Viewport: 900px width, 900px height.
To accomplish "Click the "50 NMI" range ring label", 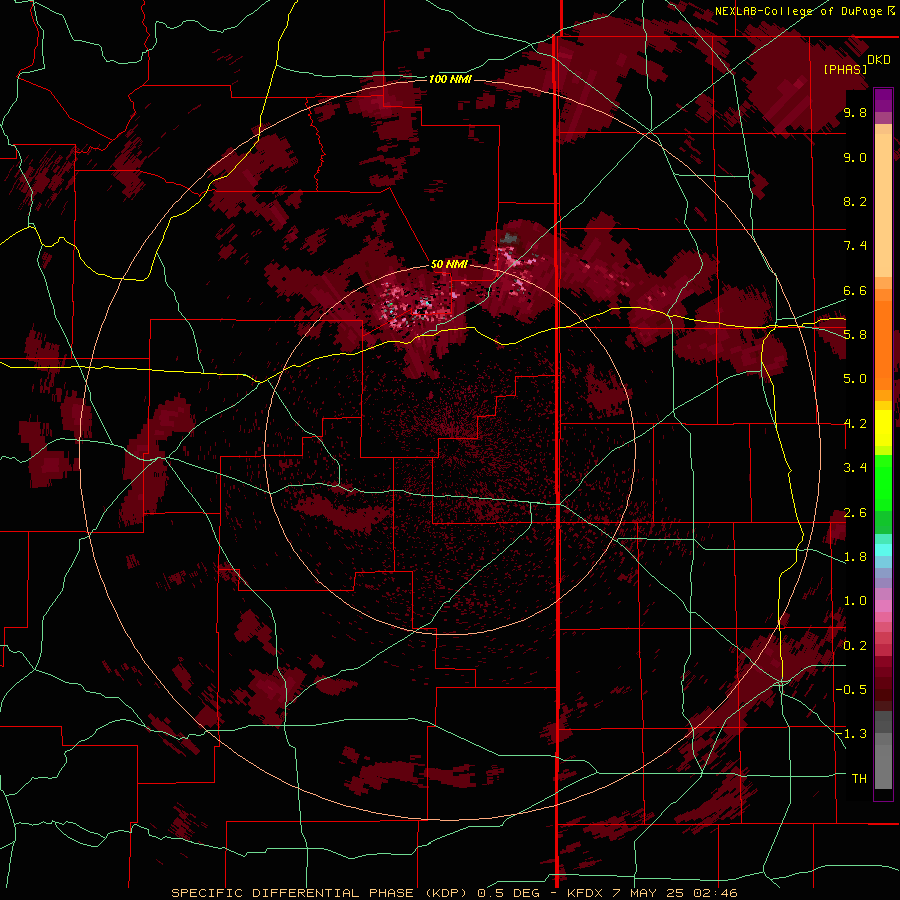I will point(449,264).
